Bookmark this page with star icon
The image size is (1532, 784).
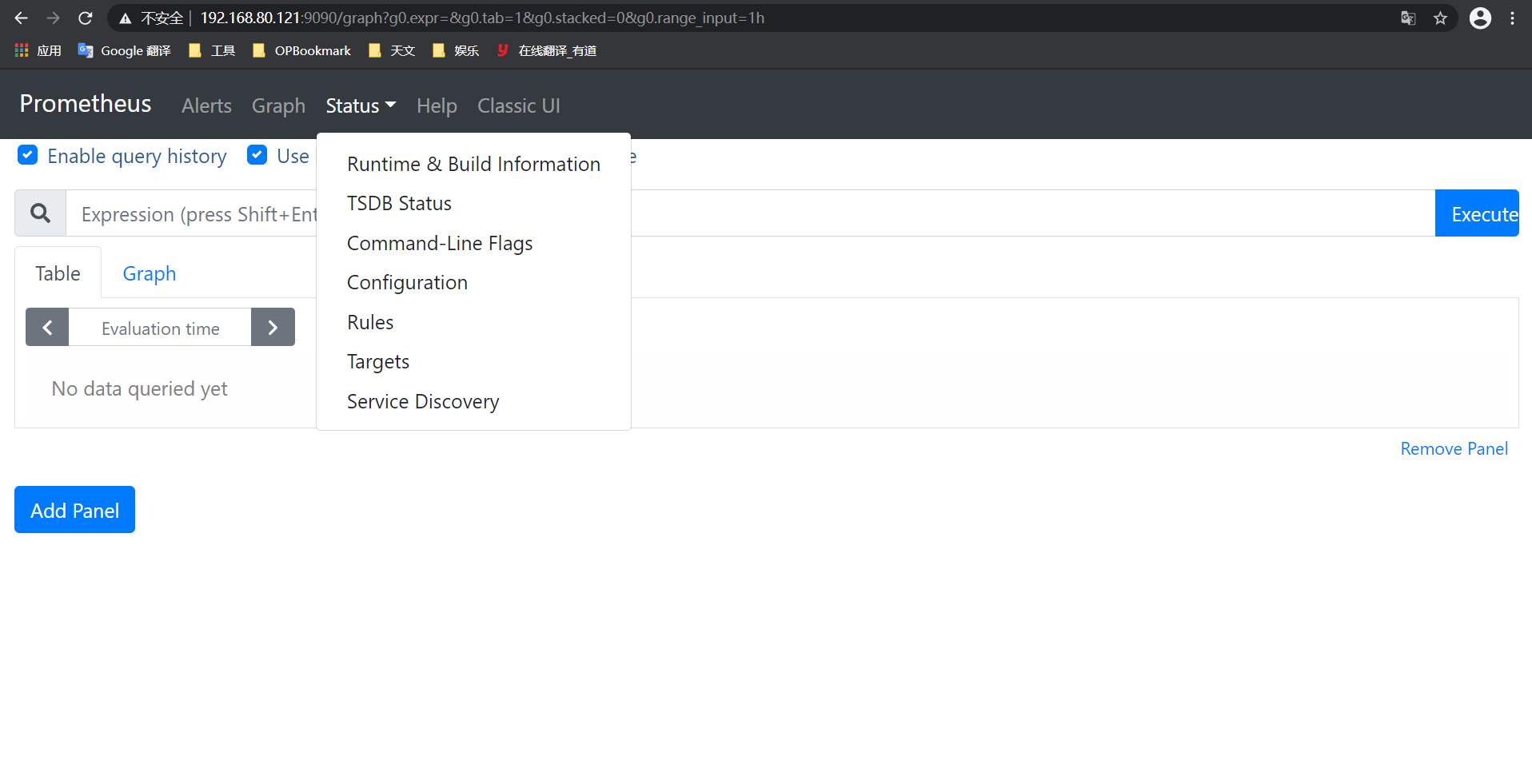pos(1440,18)
